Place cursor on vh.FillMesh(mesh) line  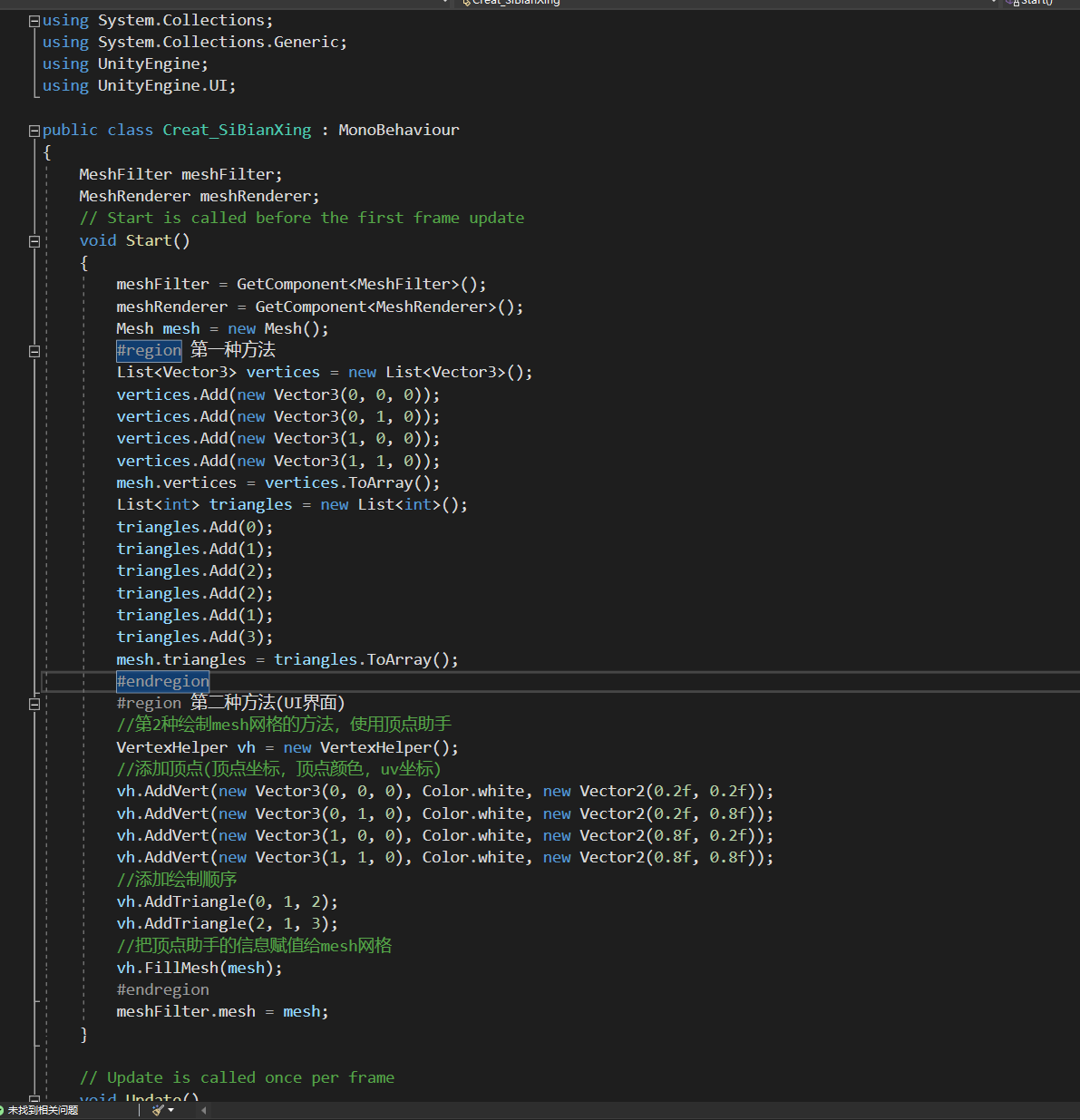[199, 968]
